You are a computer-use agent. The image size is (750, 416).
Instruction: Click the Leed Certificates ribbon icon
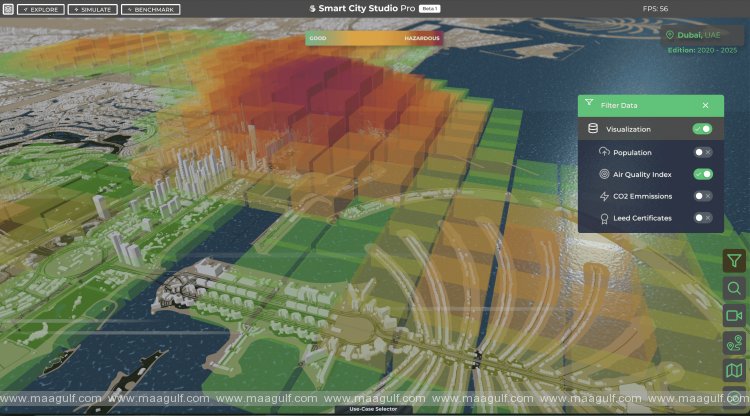[x=604, y=219]
